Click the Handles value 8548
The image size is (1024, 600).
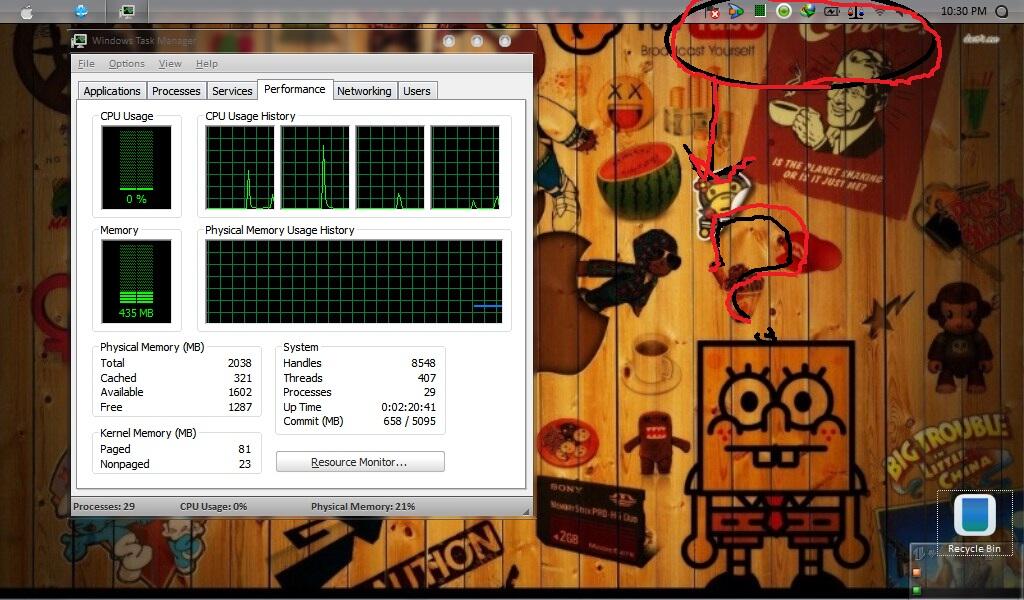coord(423,363)
